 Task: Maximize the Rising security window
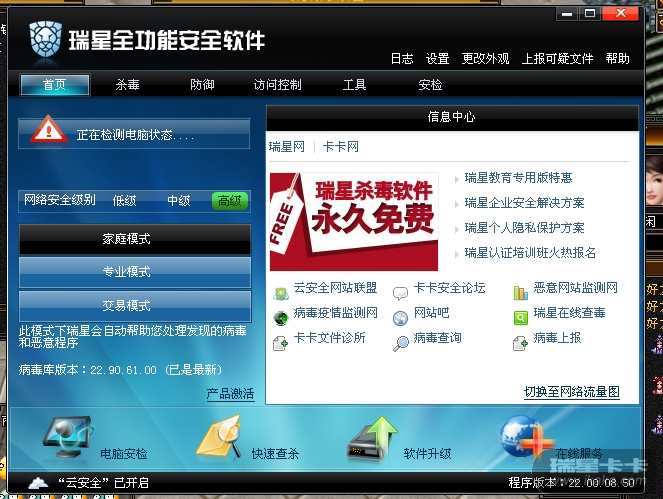[x=590, y=14]
